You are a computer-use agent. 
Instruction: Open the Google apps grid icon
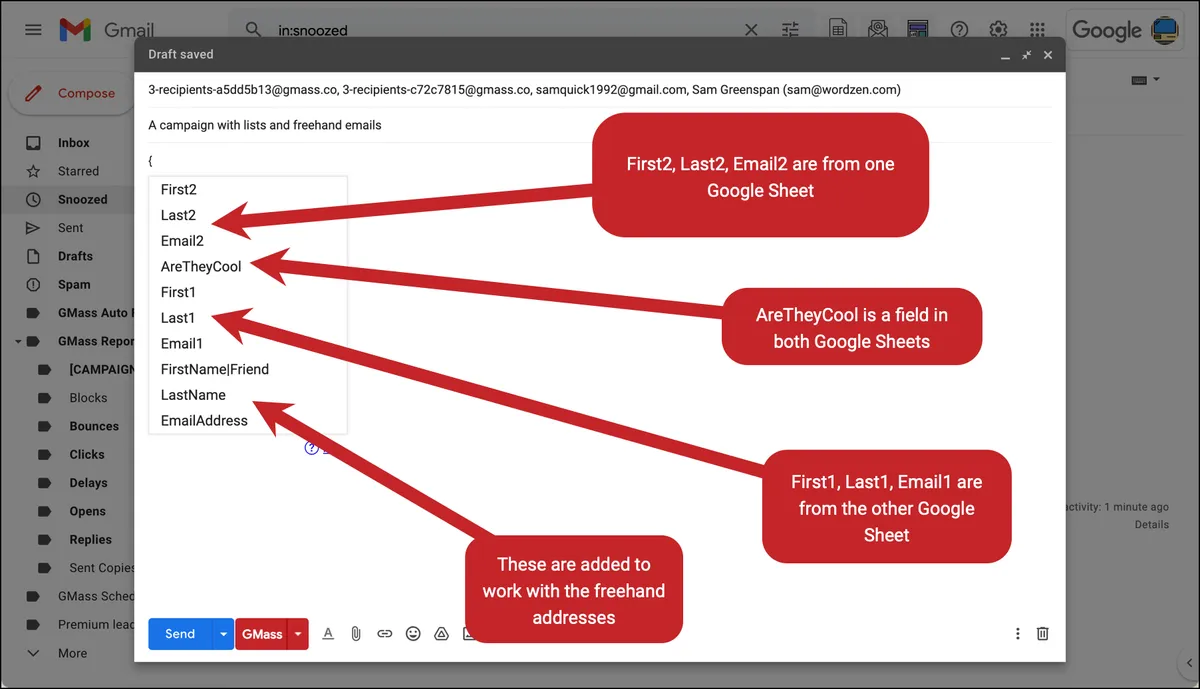(1038, 30)
